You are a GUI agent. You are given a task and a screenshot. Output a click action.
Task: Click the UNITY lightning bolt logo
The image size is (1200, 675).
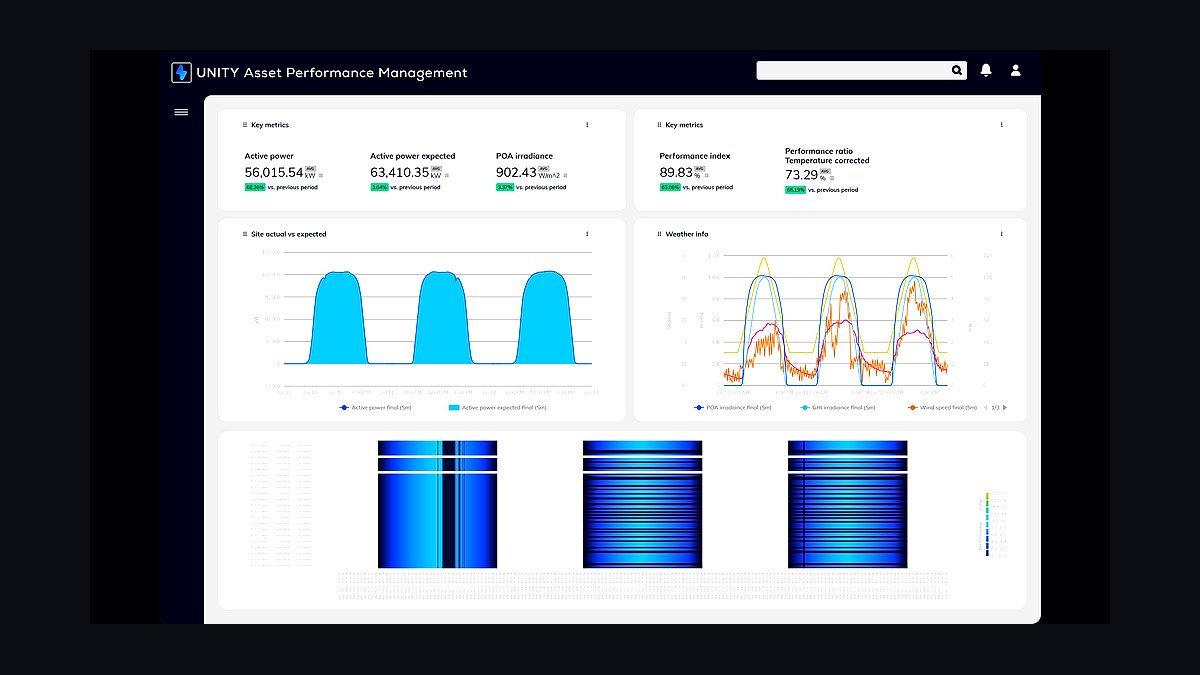coord(181,72)
